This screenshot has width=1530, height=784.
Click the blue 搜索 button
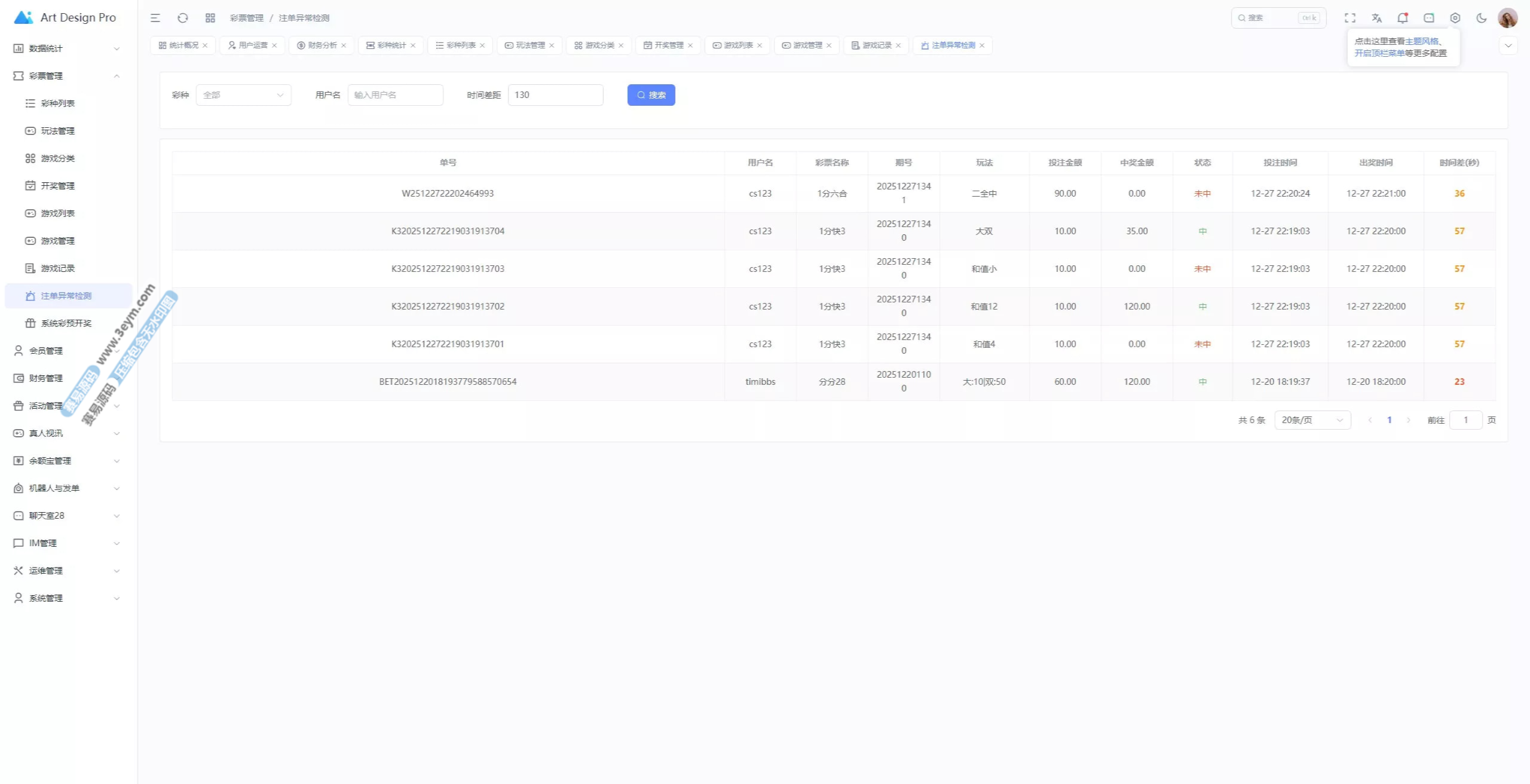tap(651, 95)
